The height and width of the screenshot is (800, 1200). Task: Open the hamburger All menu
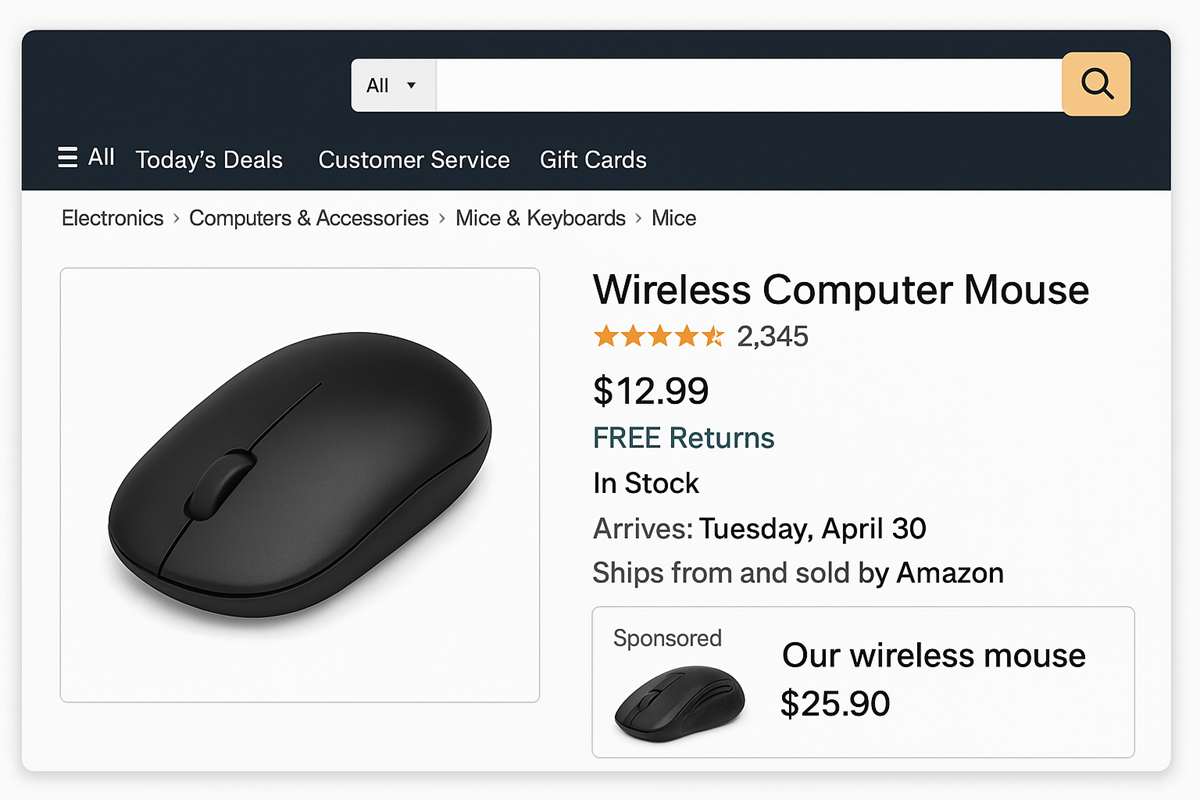pos(86,158)
